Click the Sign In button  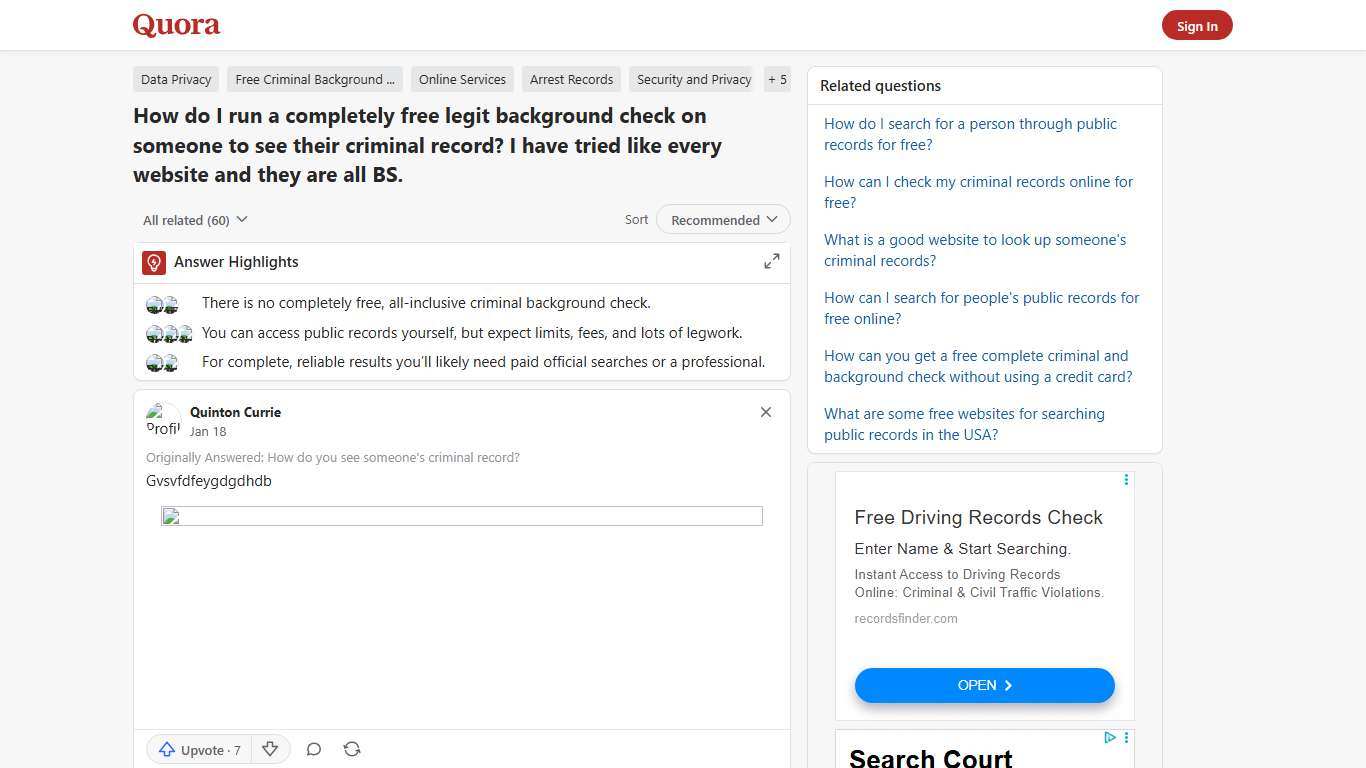tap(1197, 25)
